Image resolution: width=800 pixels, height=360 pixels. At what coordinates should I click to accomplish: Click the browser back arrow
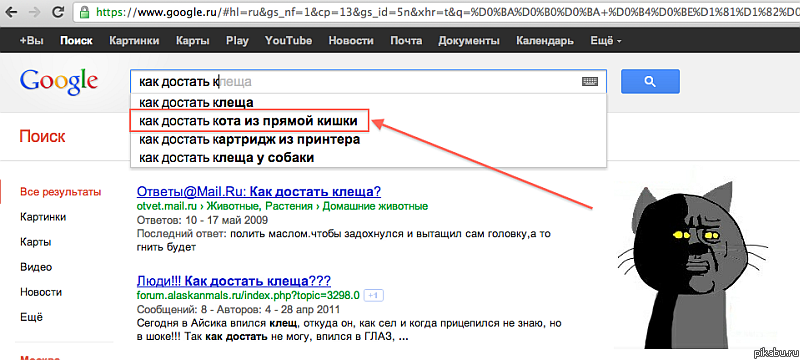(11, 11)
